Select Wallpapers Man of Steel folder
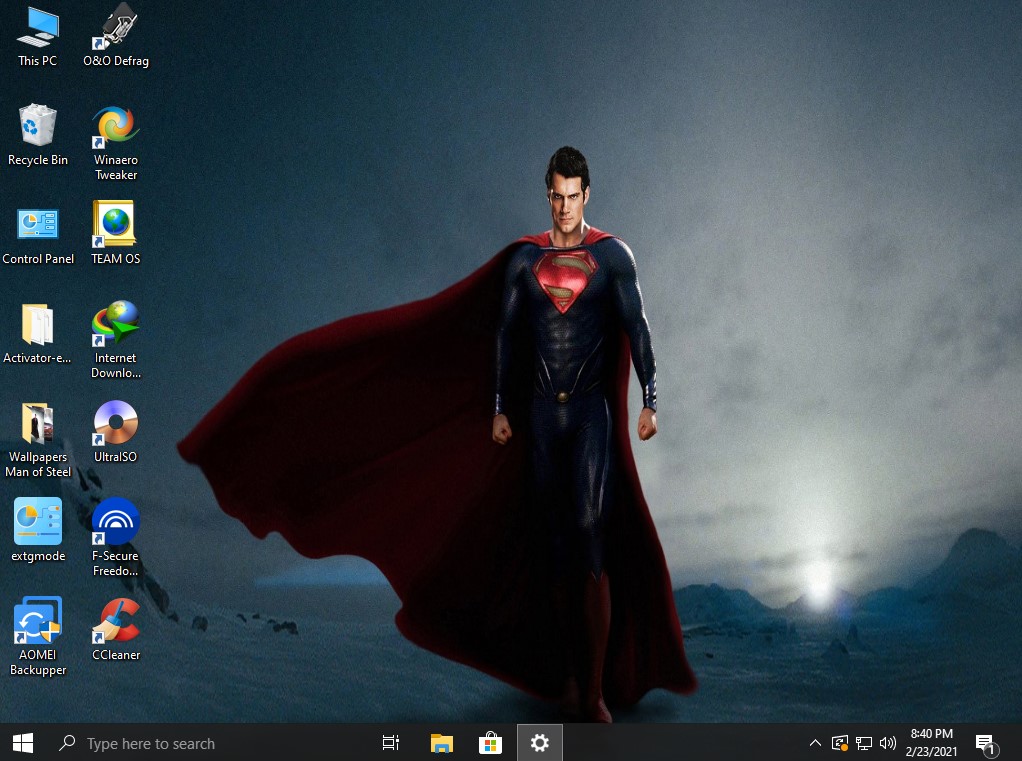 pyautogui.click(x=38, y=440)
